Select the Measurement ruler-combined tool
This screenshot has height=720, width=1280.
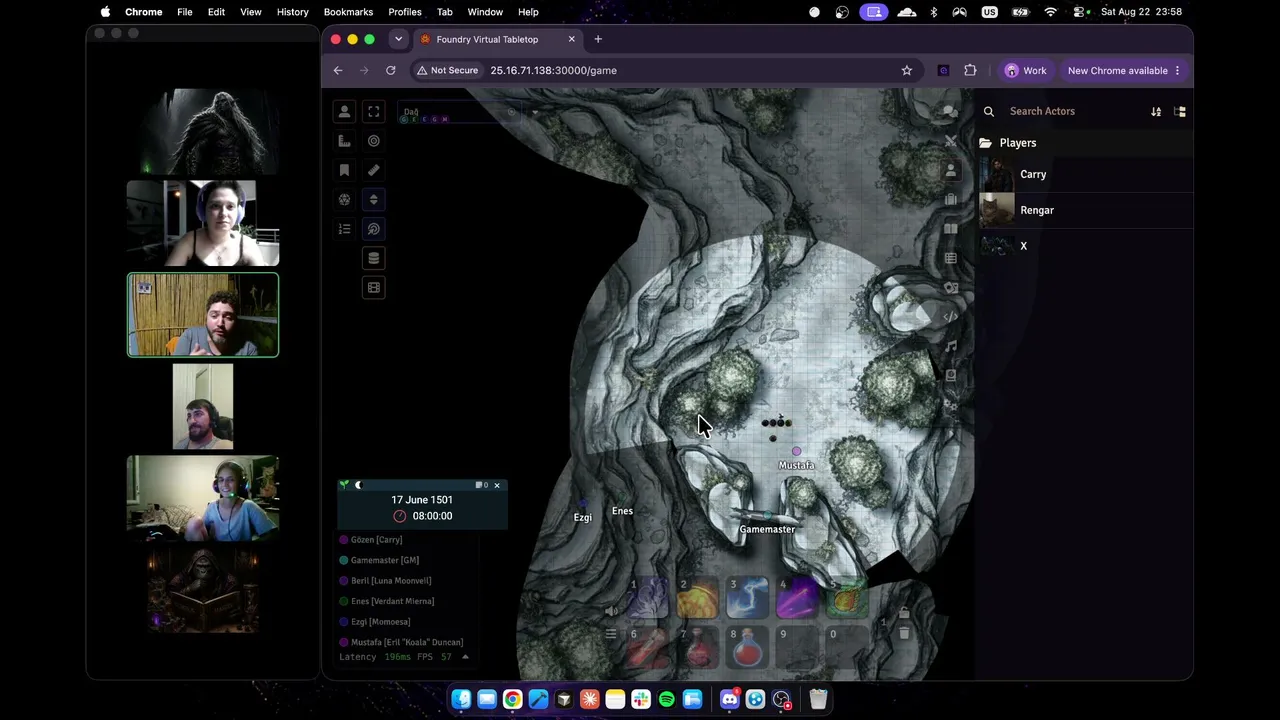(344, 141)
